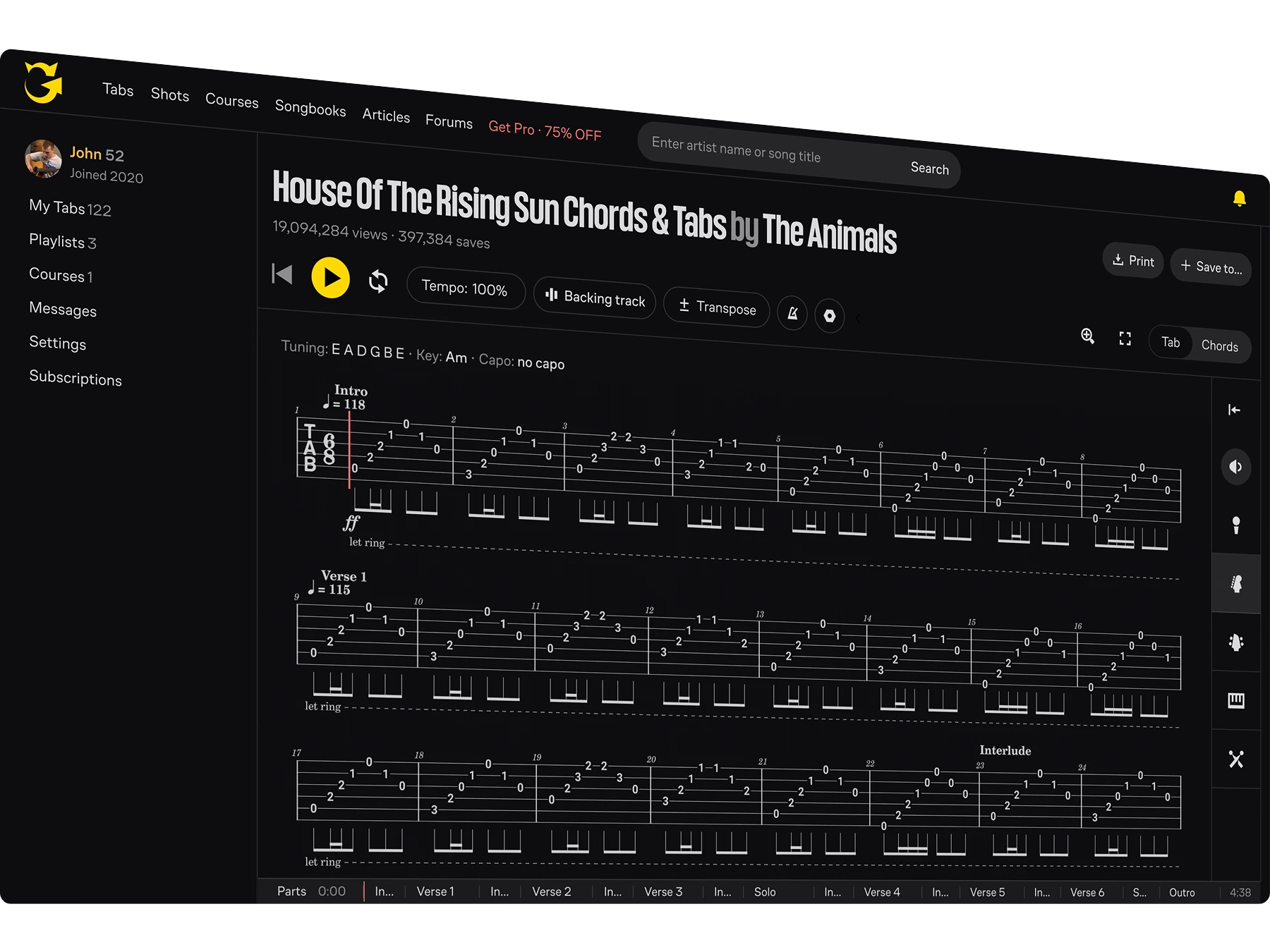
Task: Click Tuning: E A D G B E text
Action: point(343,349)
